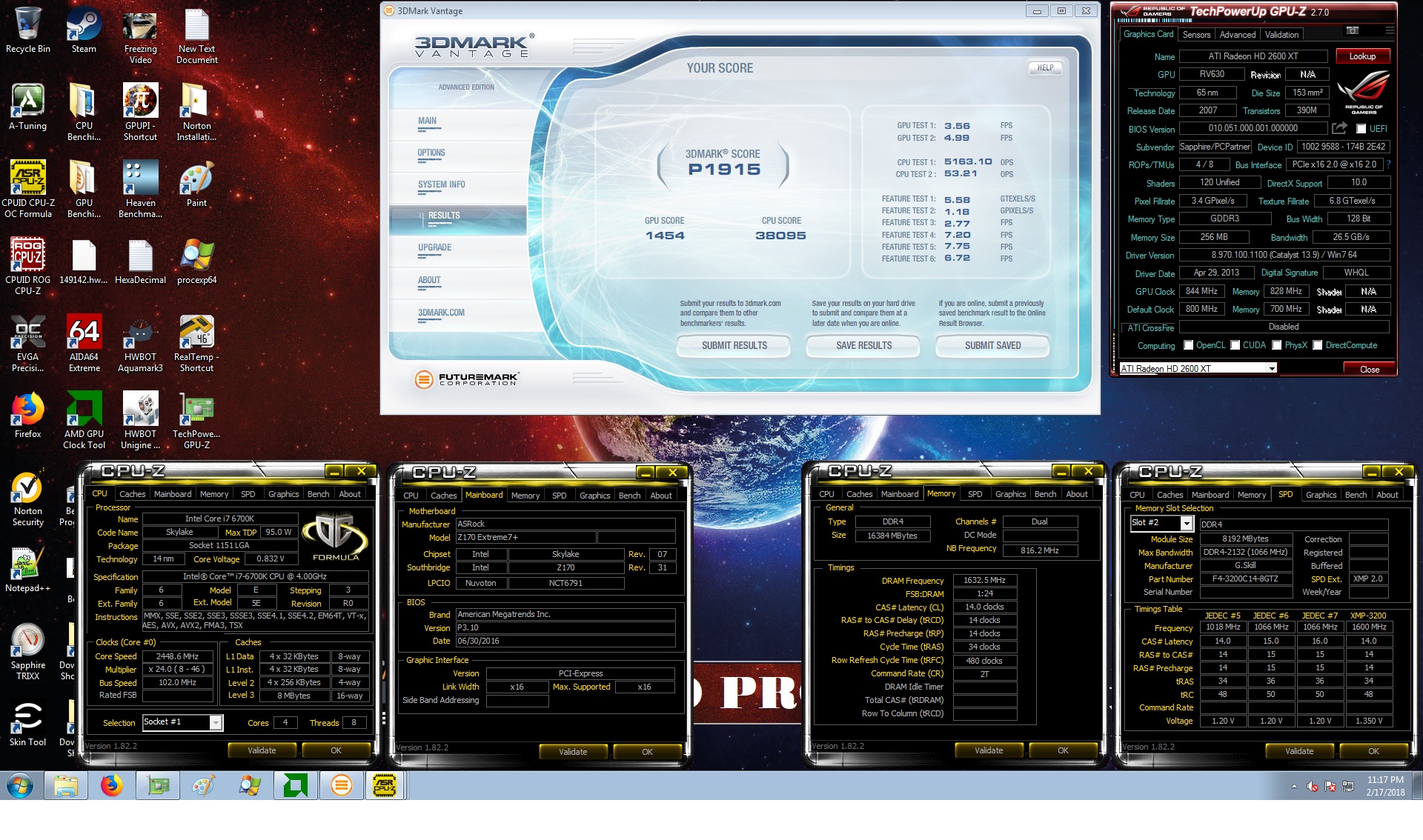Open Bench tab in the Motherboard CPU-Z window
The image size is (1423, 840).
pos(629,495)
